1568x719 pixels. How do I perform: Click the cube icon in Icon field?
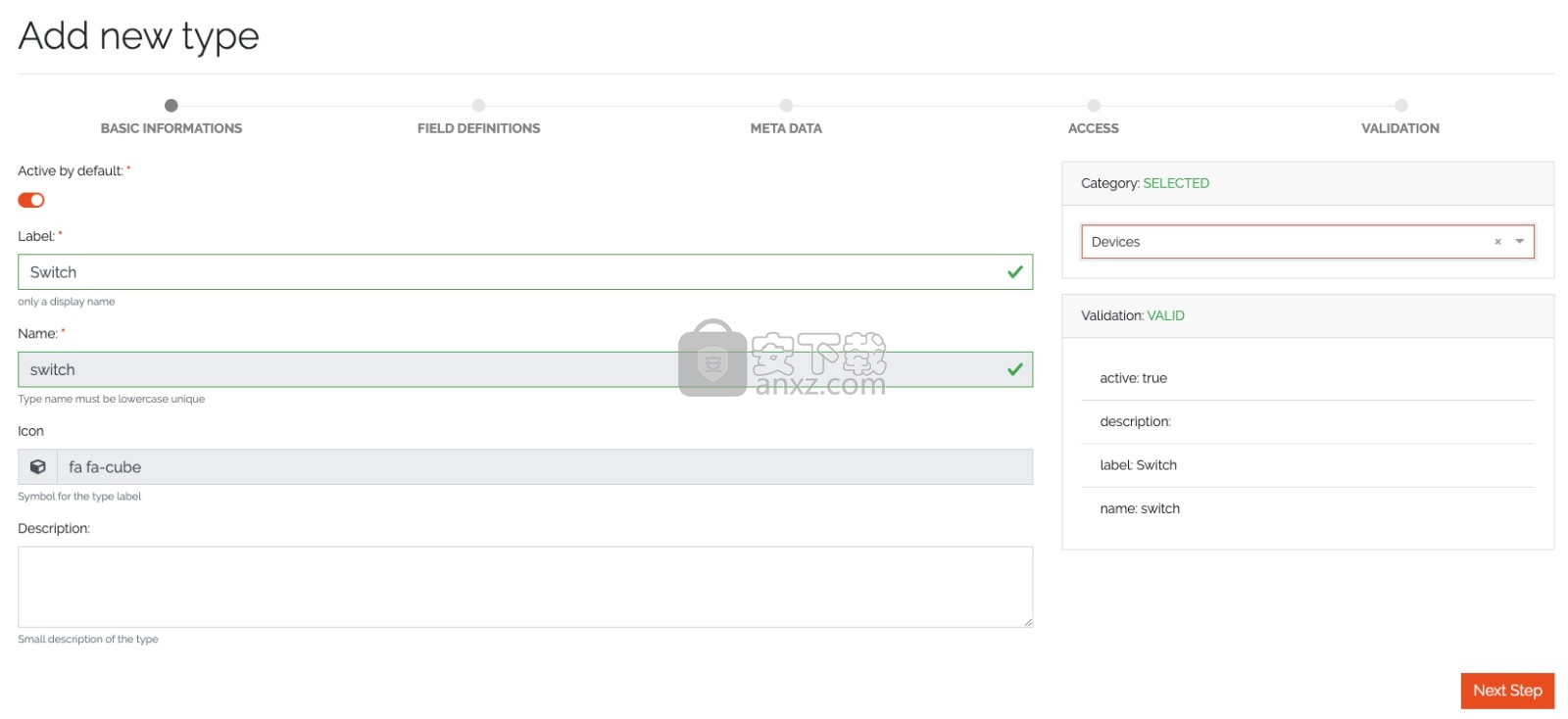pyautogui.click(x=38, y=467)
